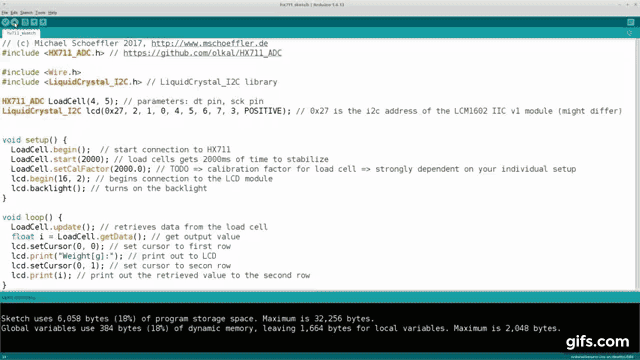Click the Save sketch toolbar icon
The image size is (640, 360).
tap(43, 22)
